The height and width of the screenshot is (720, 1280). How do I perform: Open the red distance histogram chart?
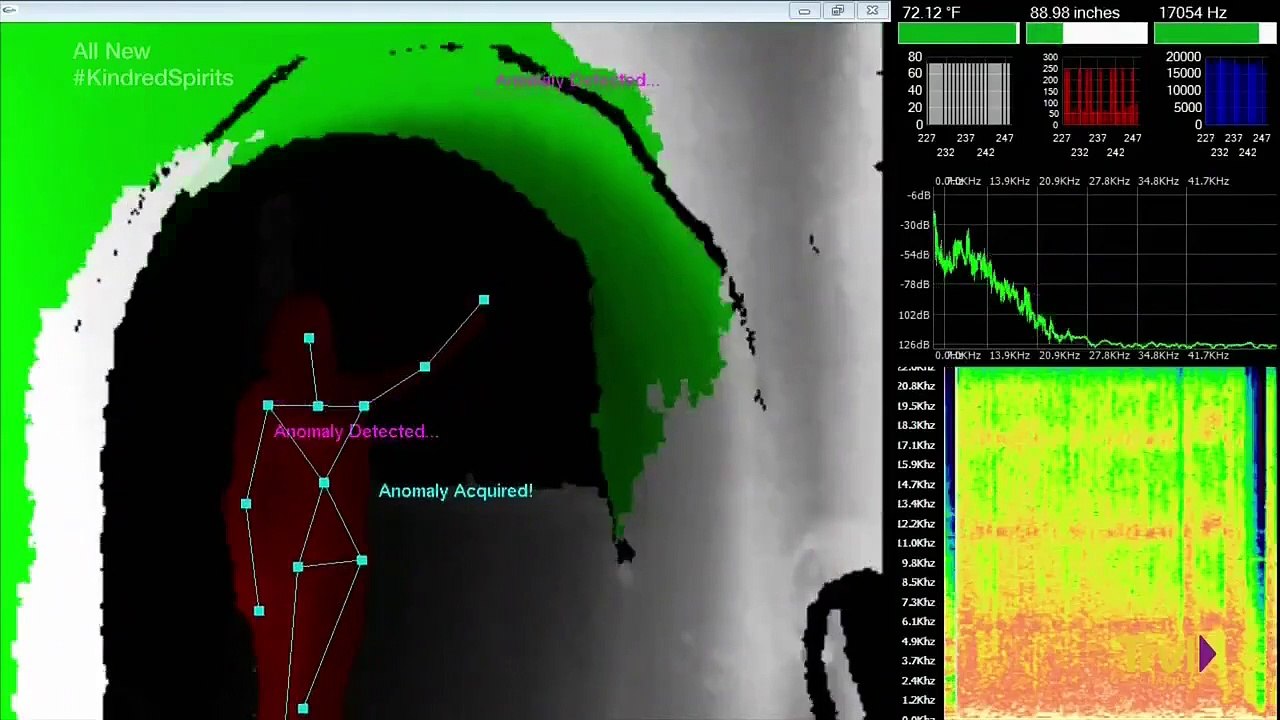pos(1100,94)
